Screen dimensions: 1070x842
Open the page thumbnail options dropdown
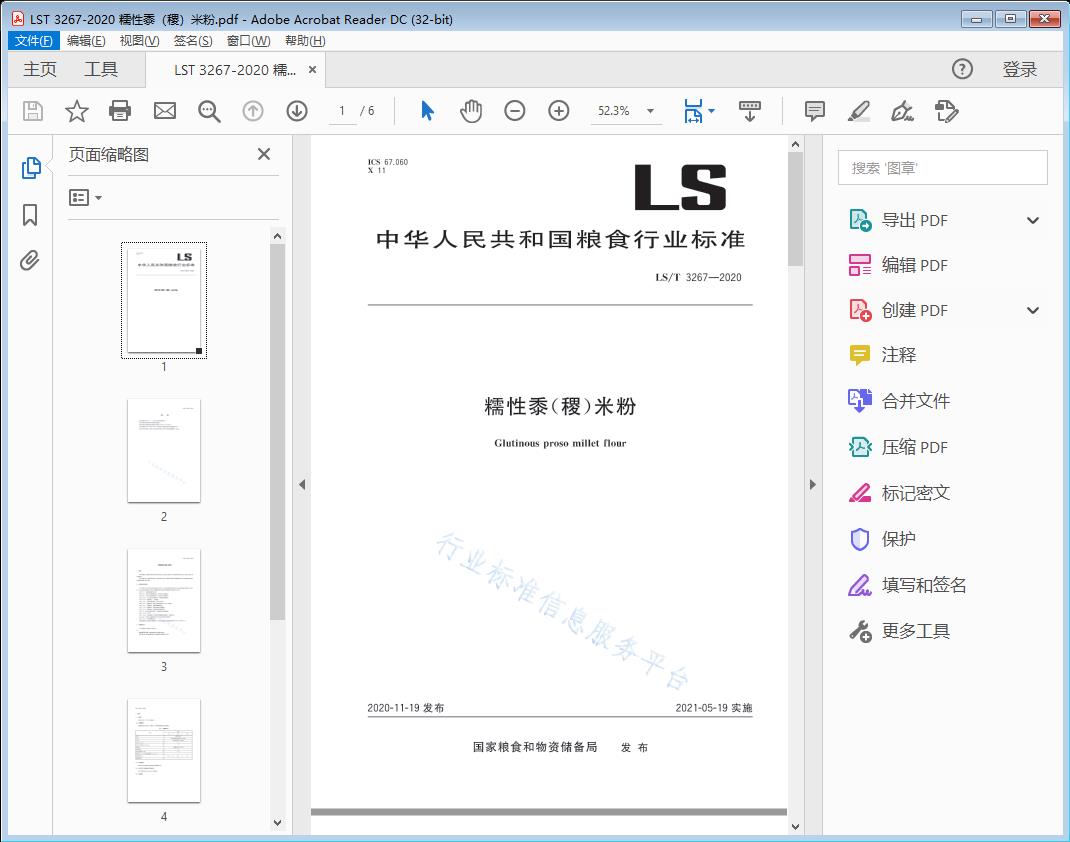(x=84, y=197)
